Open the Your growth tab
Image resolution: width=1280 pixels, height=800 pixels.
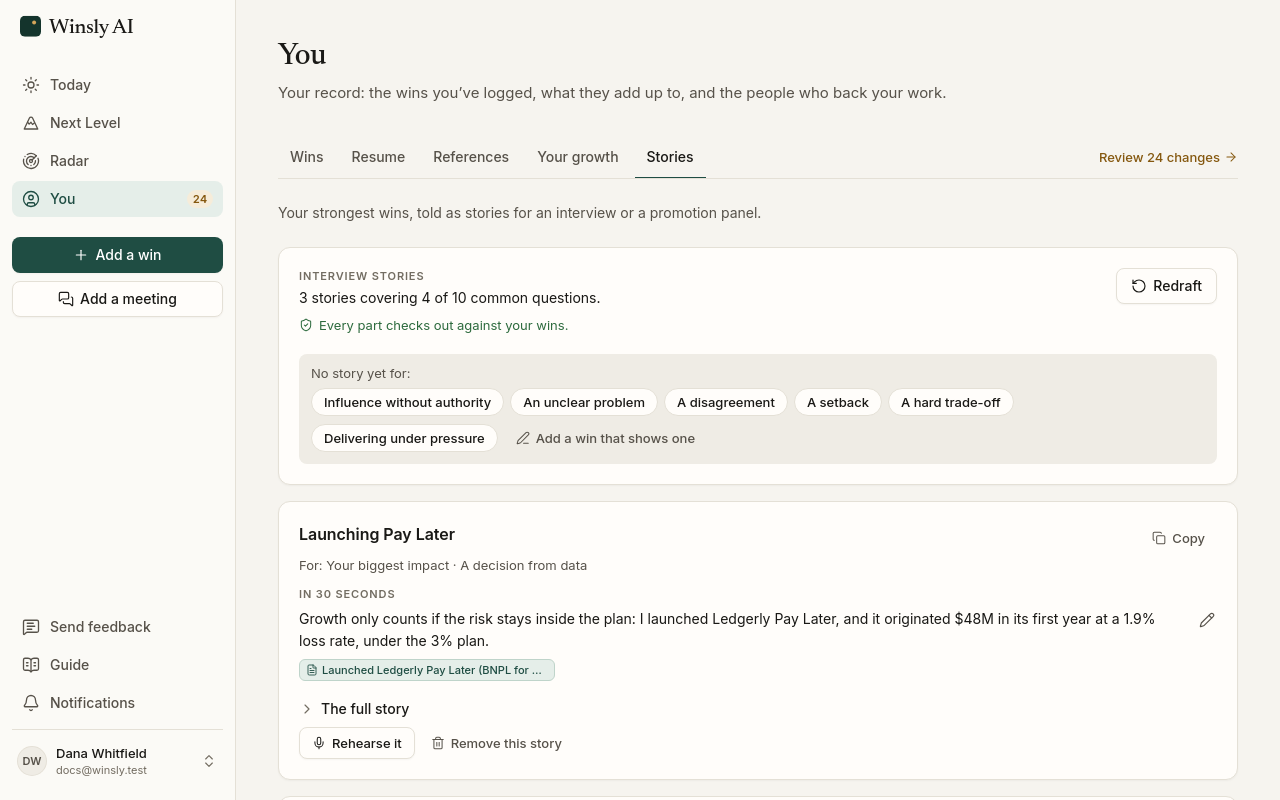click(578, 157)
